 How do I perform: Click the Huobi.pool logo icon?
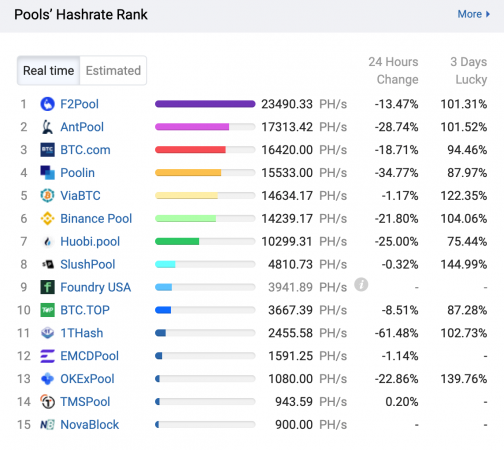47,242
